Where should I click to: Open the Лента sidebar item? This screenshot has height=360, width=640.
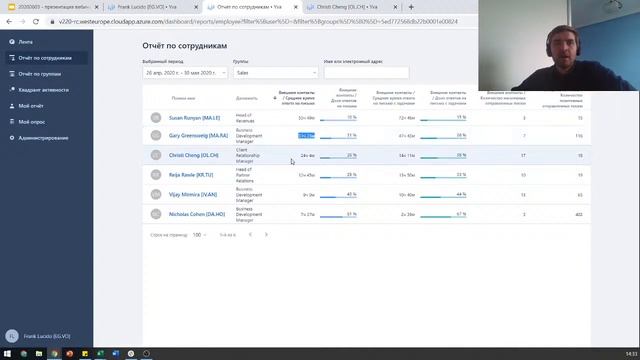(25, 42)
